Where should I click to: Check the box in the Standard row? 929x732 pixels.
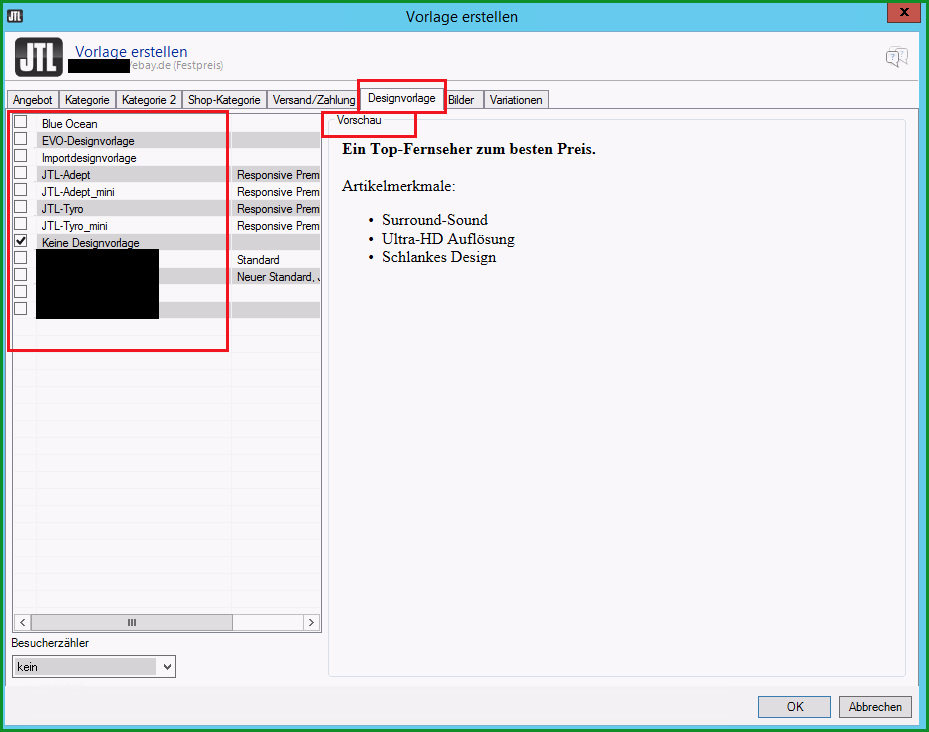coord(21,258)
